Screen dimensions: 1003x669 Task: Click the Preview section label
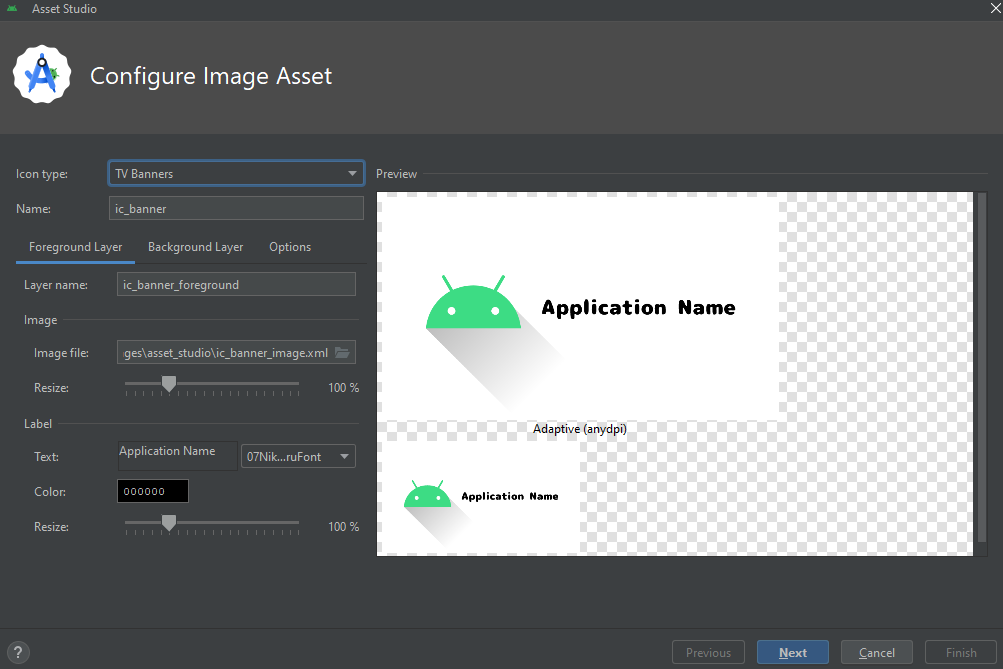(x=396, y=173)
